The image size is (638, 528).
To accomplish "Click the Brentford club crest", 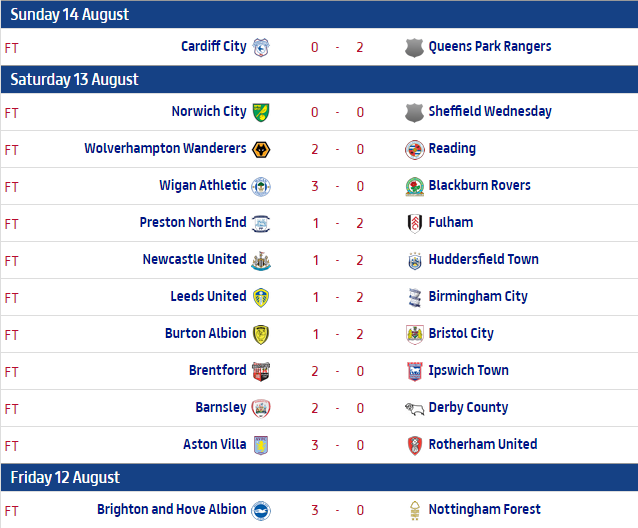I will tap(261, 371).
